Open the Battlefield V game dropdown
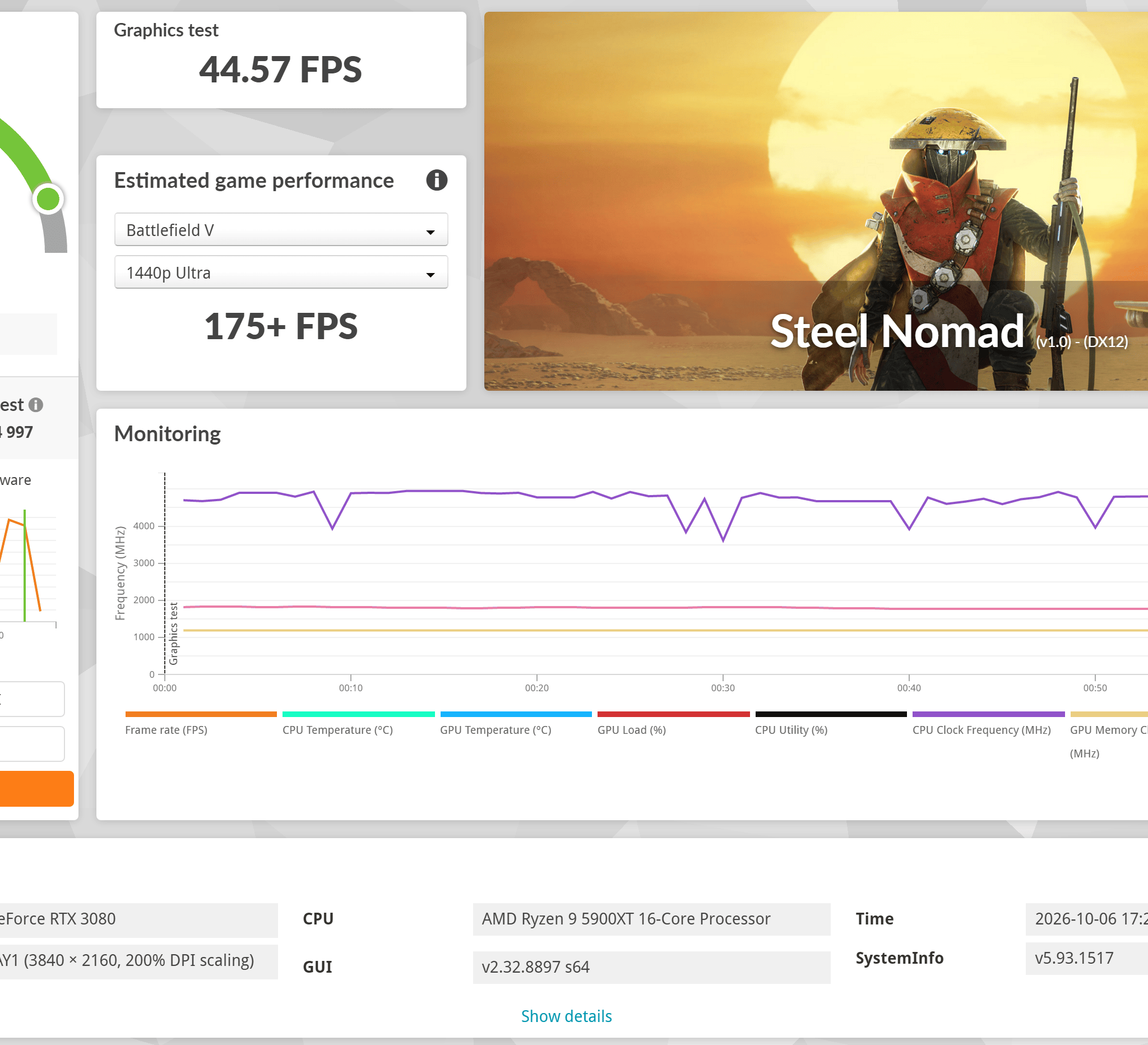 [281, 229]
